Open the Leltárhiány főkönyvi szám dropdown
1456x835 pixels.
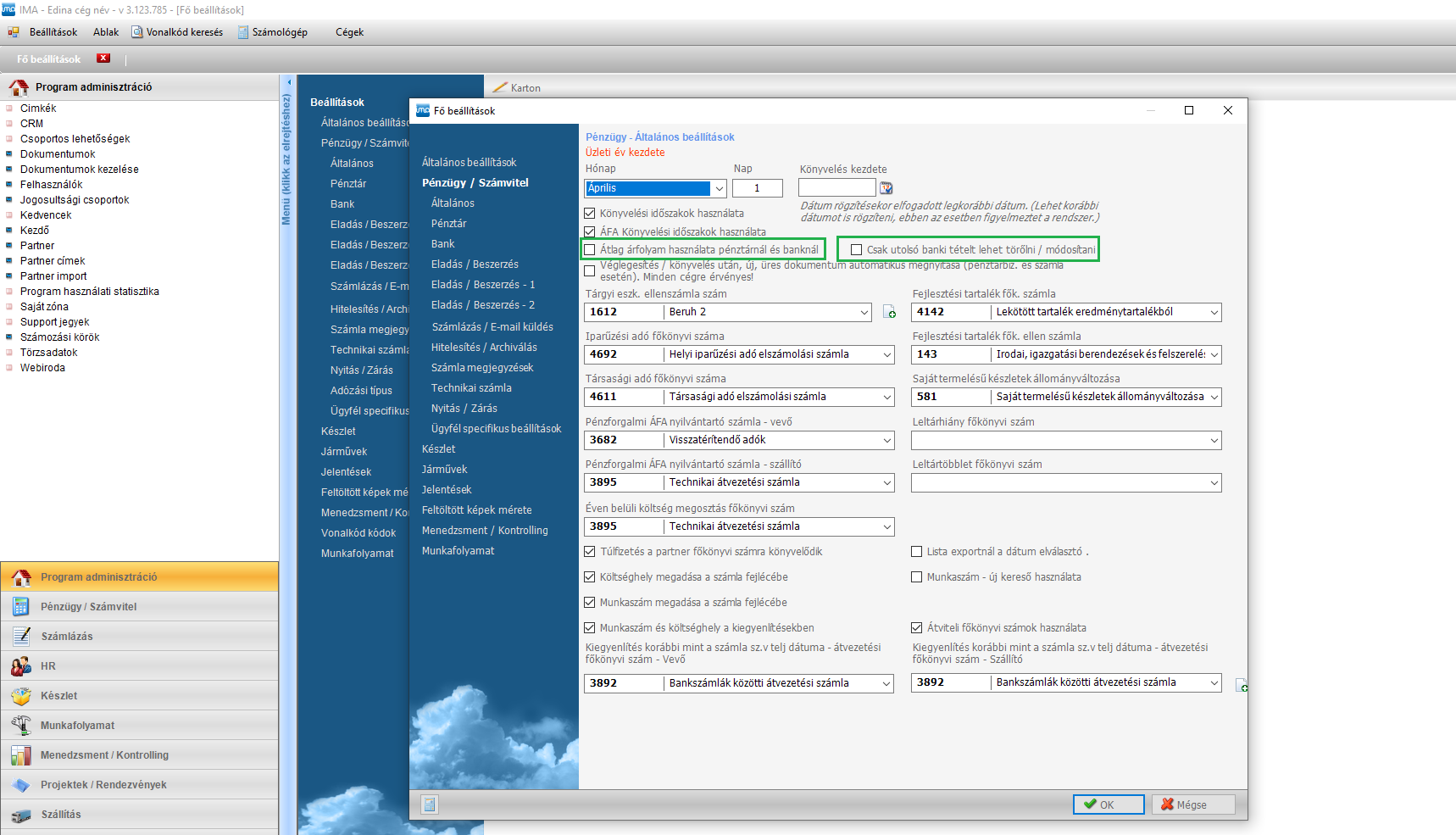tap(1214, 441)
